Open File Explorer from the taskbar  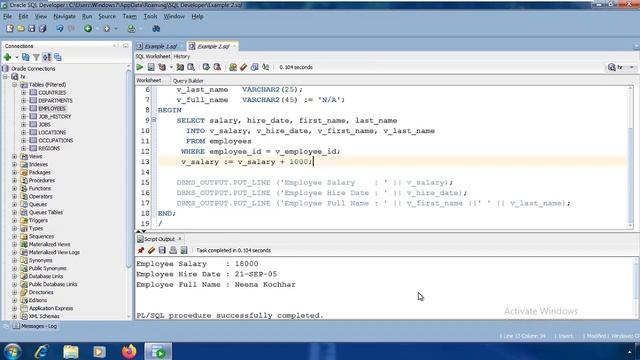(x=71, y=351)
